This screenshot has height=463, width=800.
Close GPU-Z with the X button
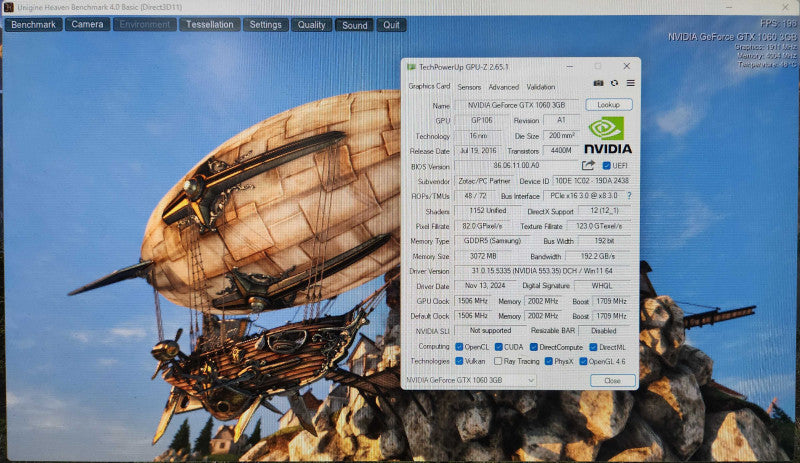pos(627,66)
